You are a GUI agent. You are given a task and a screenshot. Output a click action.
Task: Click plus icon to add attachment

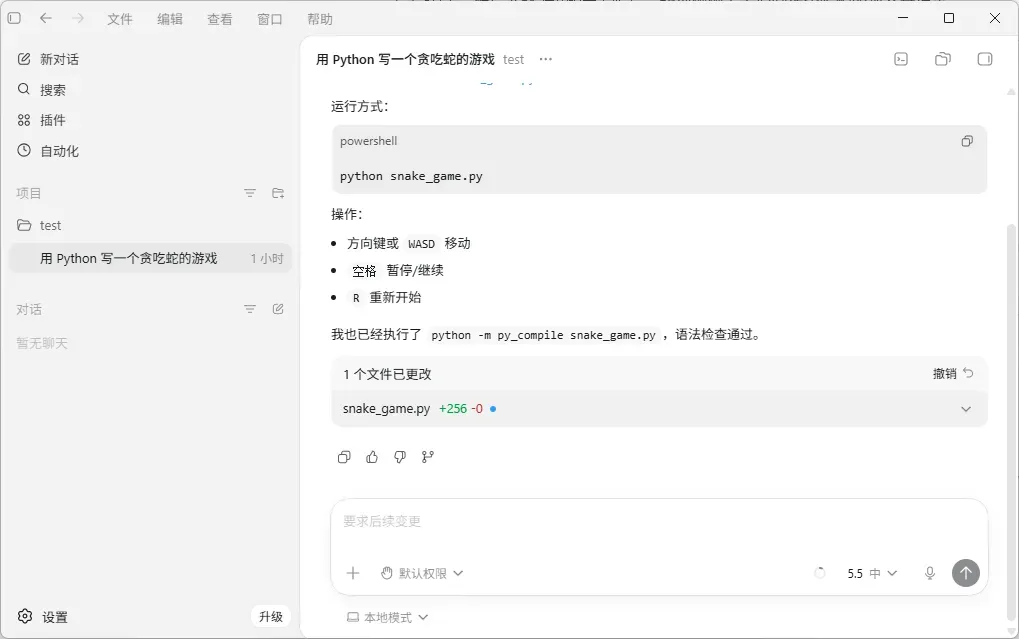(353, 573)
